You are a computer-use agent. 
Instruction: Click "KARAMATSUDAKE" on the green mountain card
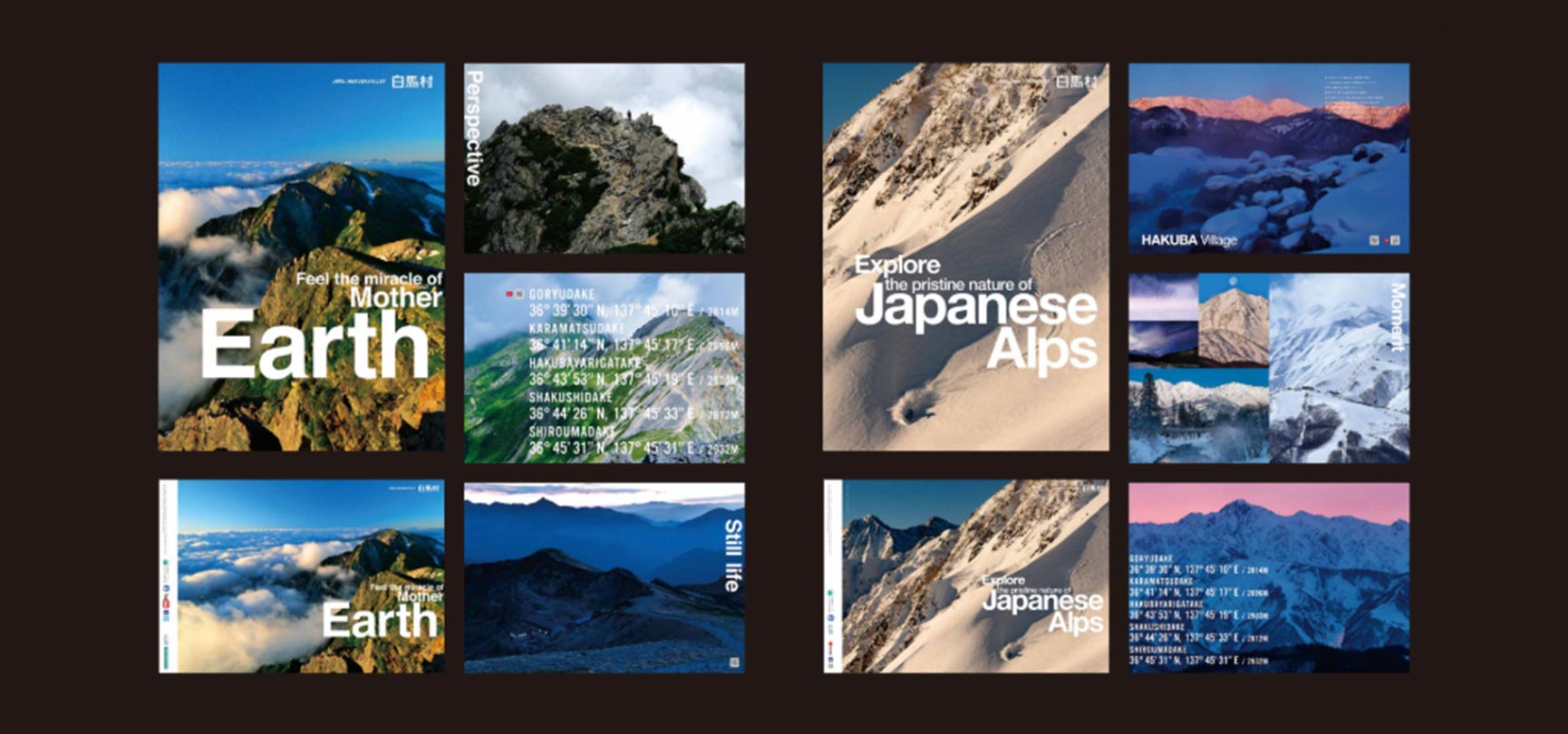576,328
